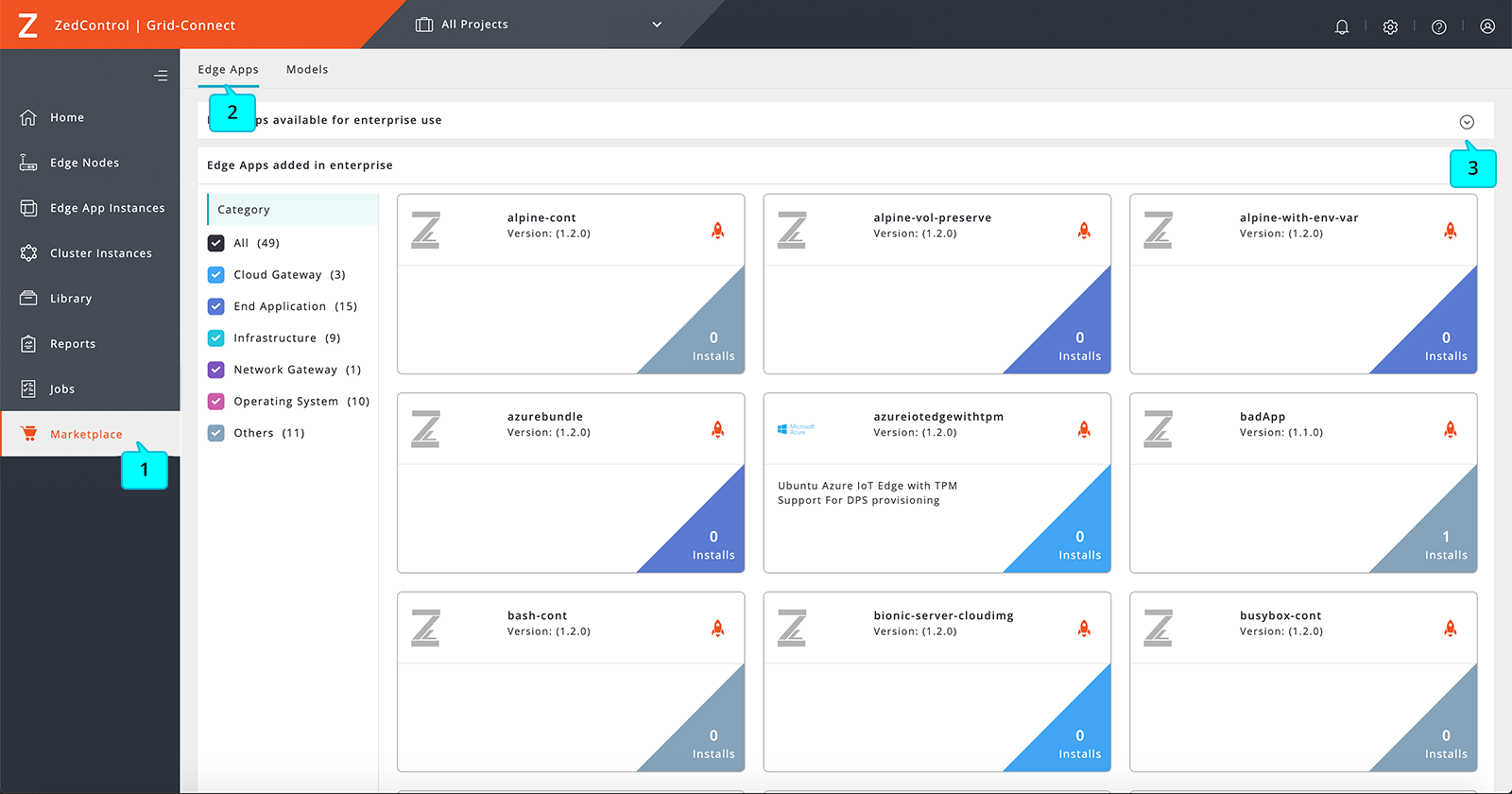Open the busybox-cont app title
Viewport: 1512px width, 794px height.
tap(1280, 616)
